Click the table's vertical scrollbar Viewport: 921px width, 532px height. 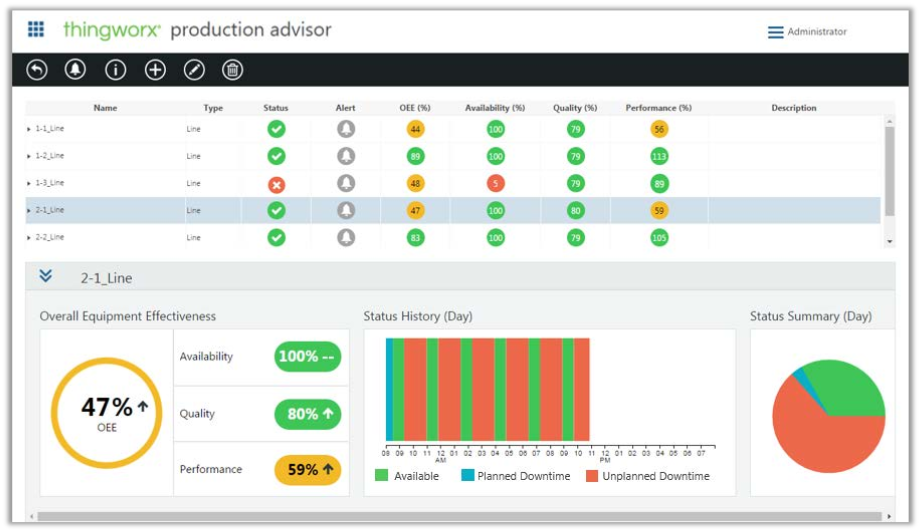click(889, 165)
